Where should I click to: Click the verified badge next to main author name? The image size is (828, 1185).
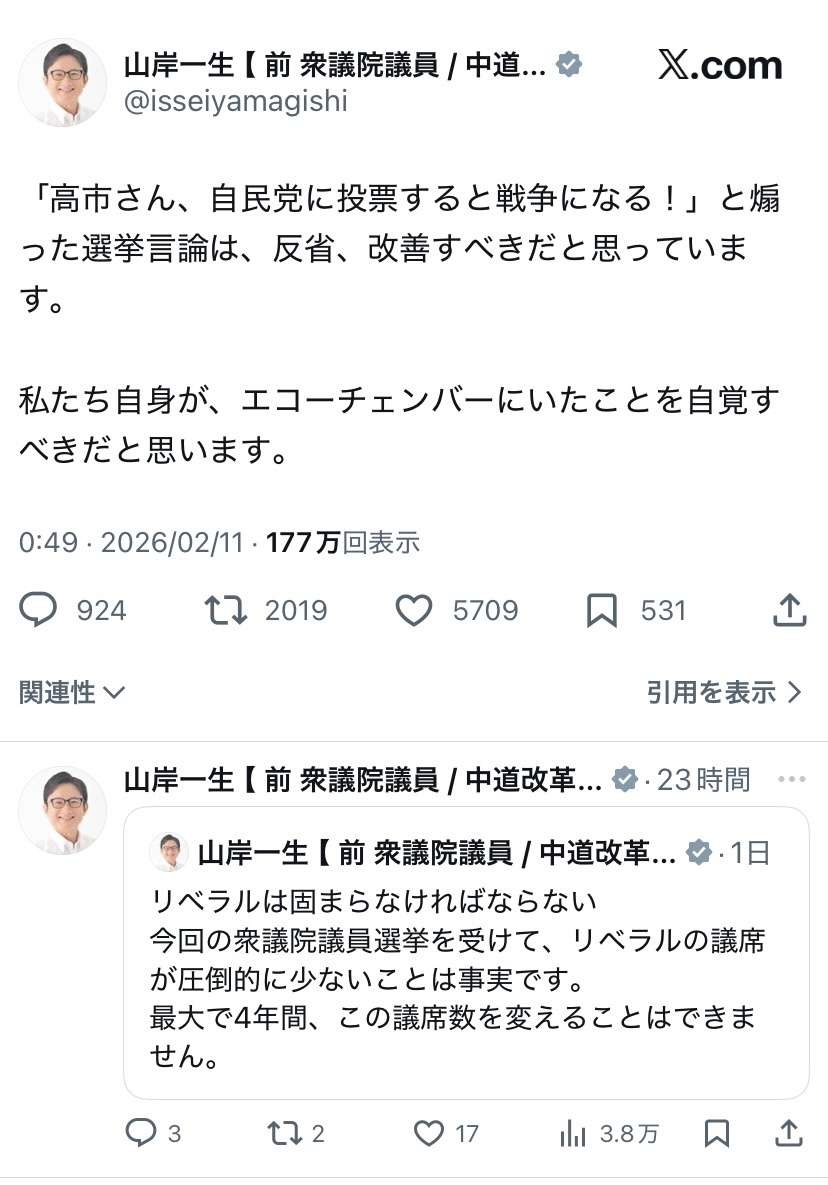(x=569, y=66)
